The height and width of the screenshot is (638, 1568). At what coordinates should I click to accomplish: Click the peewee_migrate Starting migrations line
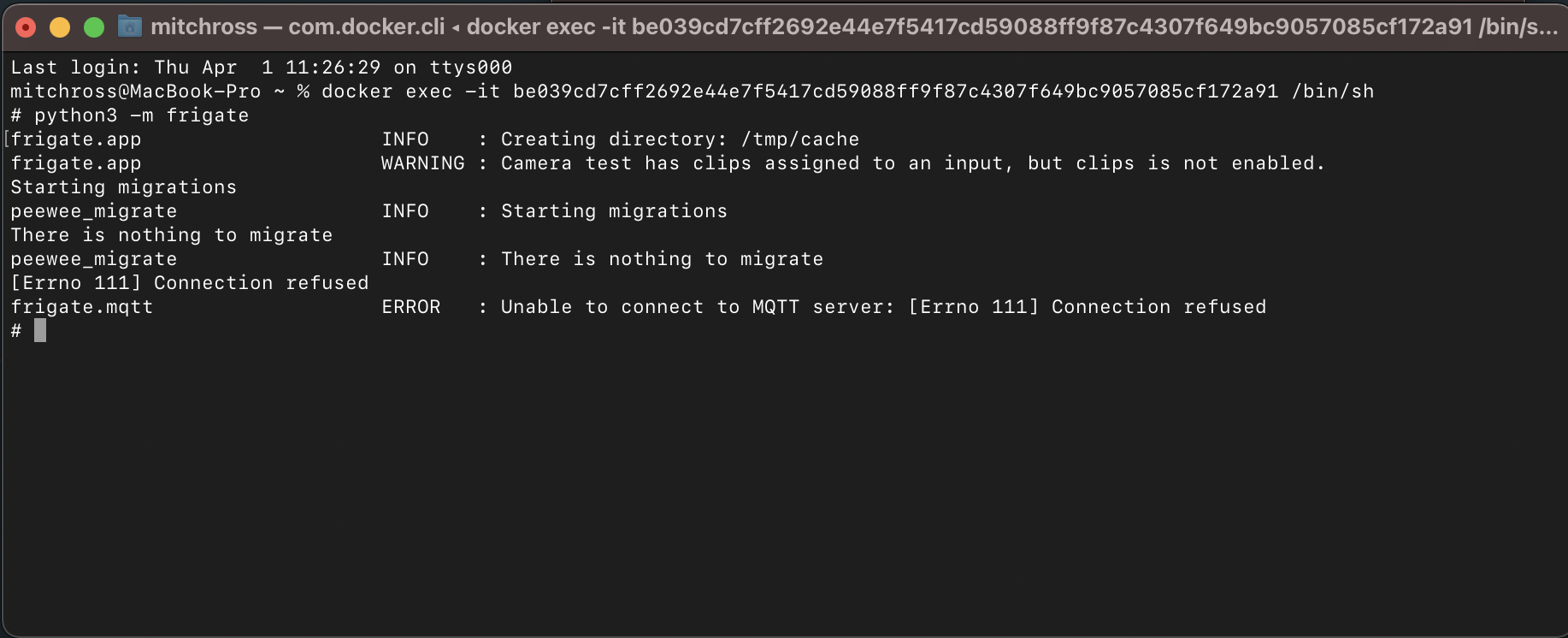[368, 210]
